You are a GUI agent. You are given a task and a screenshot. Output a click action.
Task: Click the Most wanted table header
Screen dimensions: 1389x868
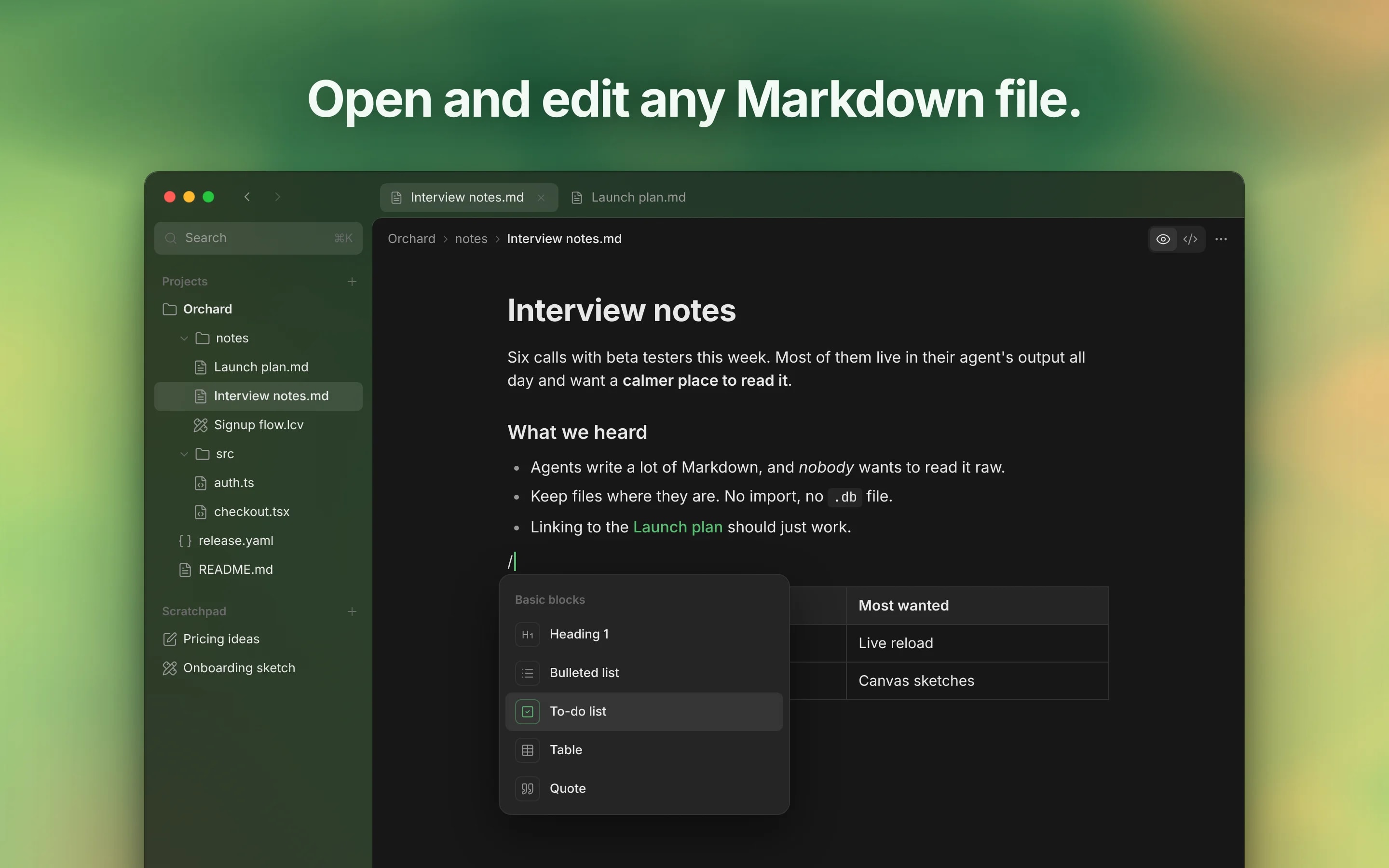(977, 606)
